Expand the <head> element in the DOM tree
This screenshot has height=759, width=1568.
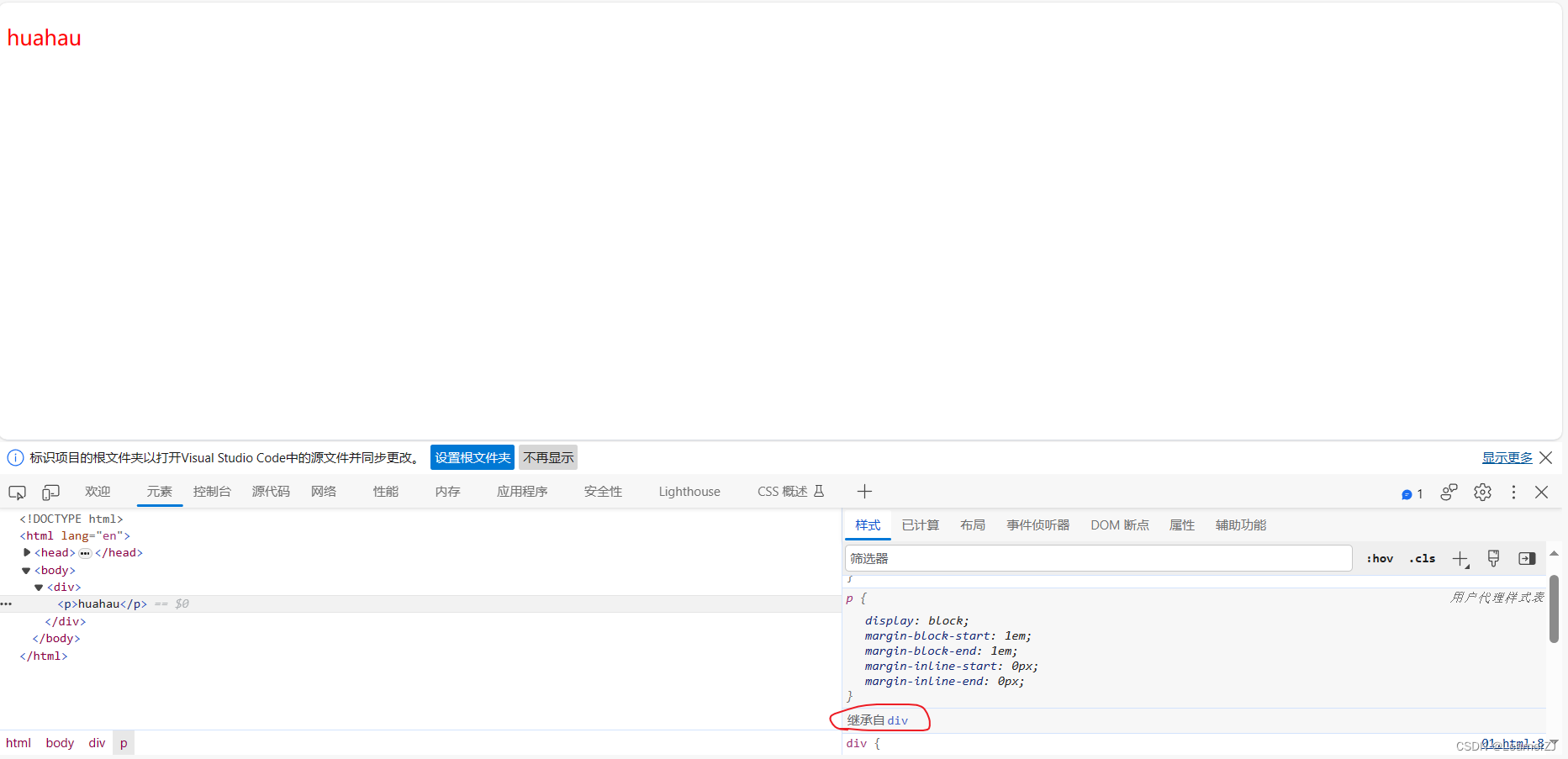click(x=26, y=552)
